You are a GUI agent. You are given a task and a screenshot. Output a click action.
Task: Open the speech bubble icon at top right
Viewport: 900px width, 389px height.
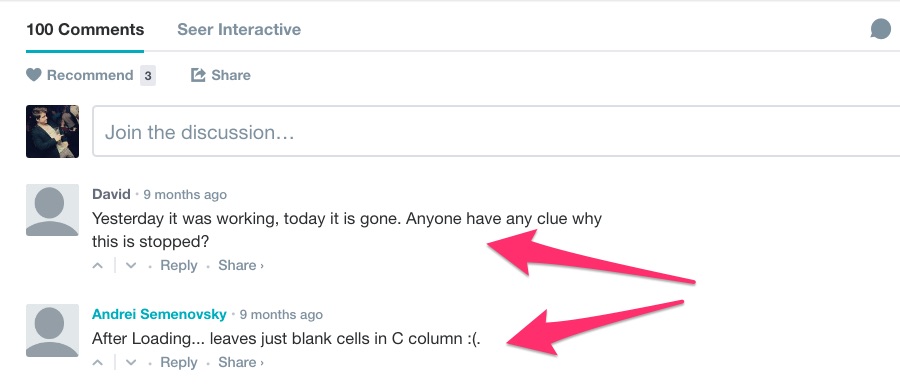tap(880, 29)
